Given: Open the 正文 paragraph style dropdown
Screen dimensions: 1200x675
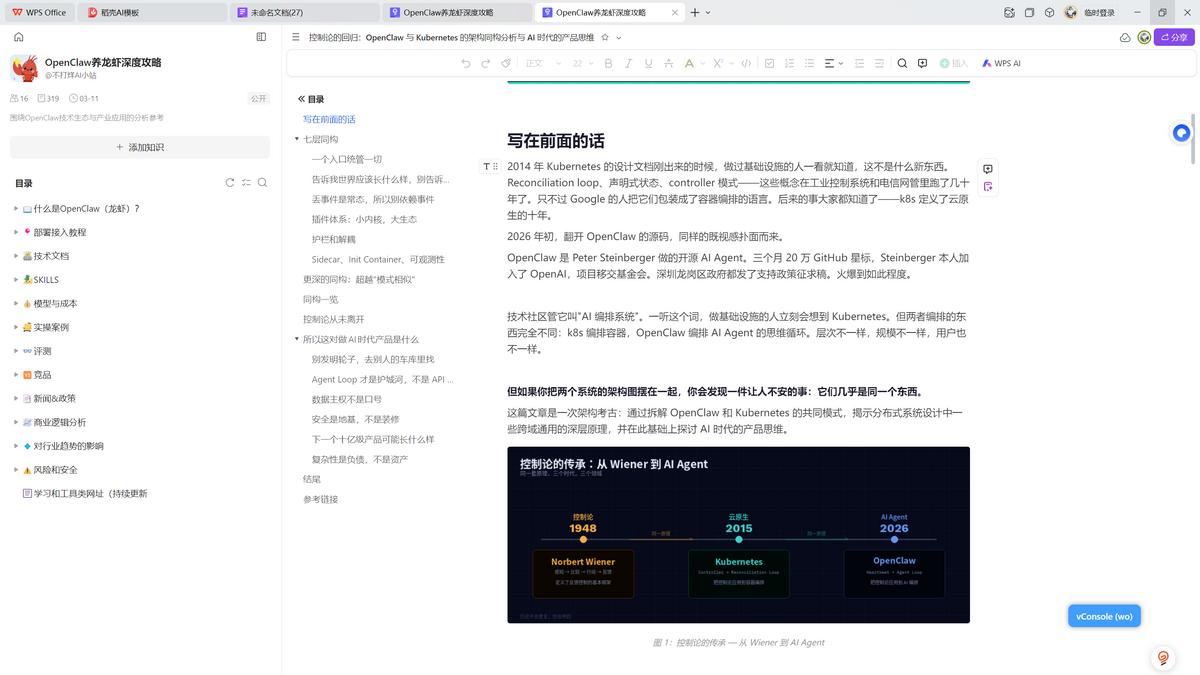Looking at the screenshot, I should click(x=540, y=63).
